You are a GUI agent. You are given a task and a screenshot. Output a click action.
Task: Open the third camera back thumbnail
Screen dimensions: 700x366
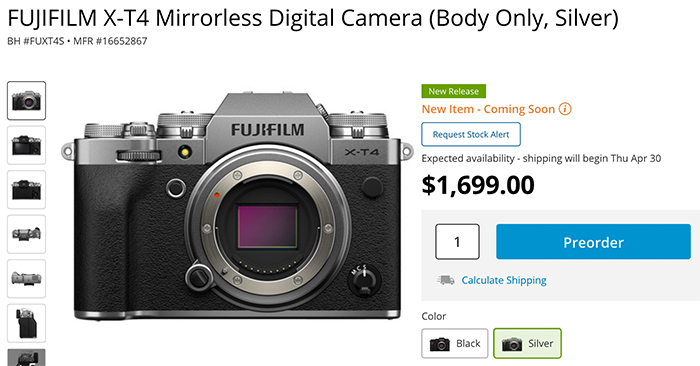pyautogui.click(x=26, y=190)
